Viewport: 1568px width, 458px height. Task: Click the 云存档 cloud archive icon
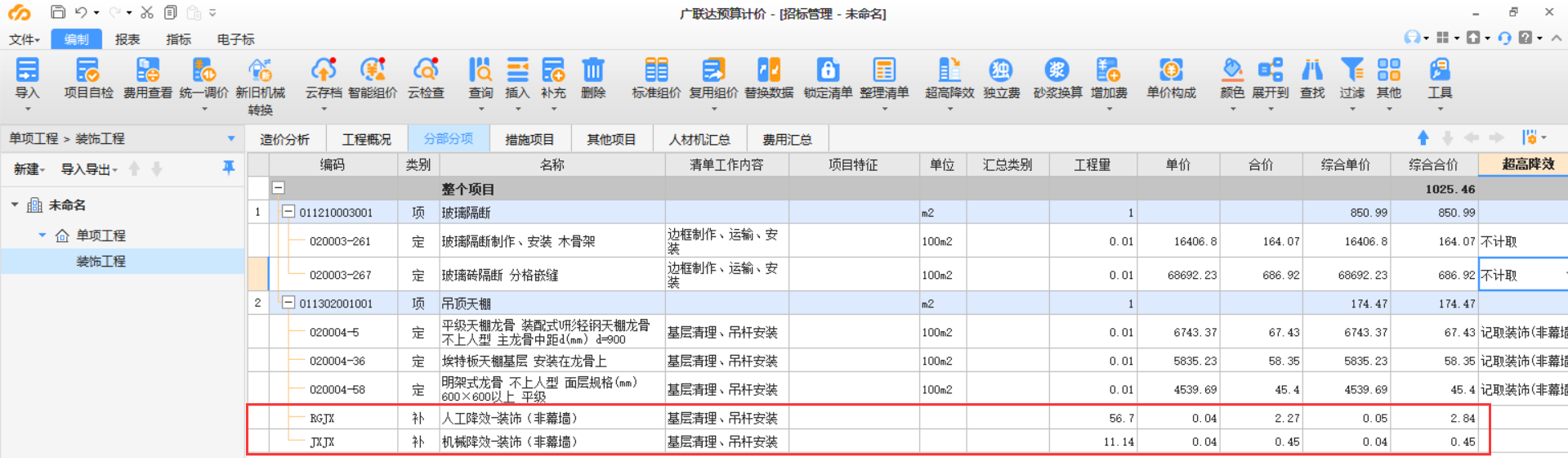[x=323, y=70]
